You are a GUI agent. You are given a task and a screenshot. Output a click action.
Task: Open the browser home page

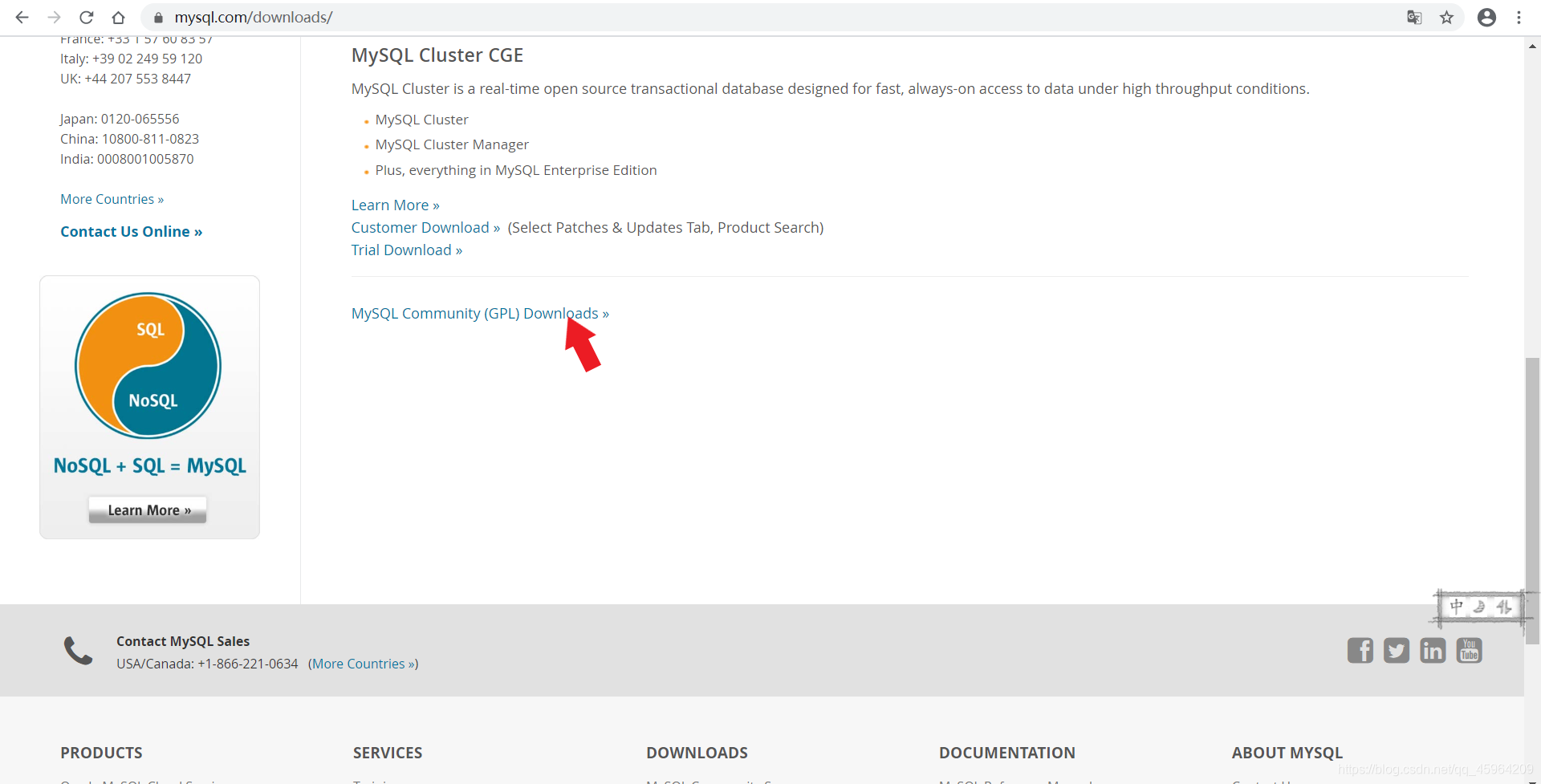(118, 17)
